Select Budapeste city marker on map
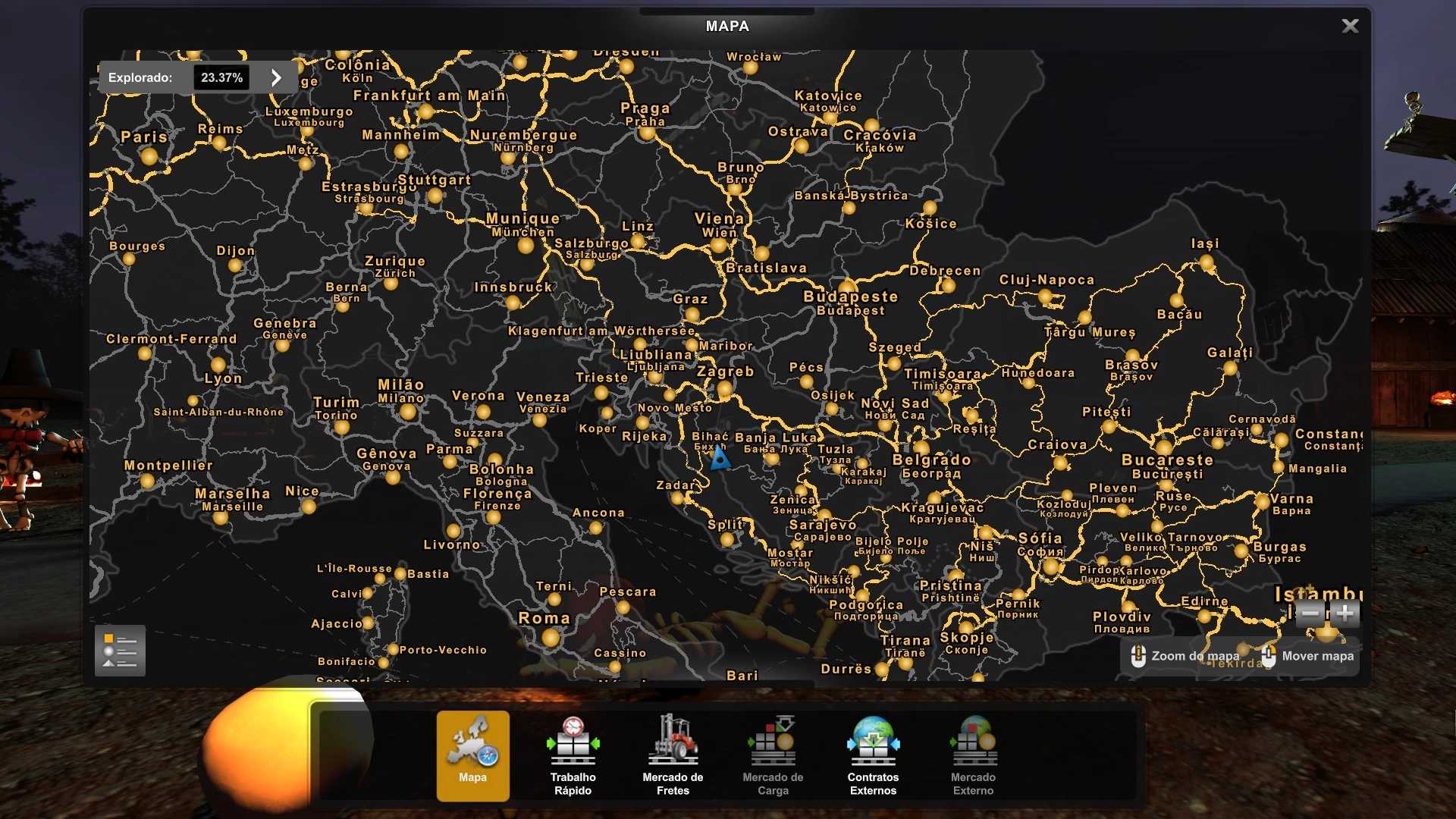Viewport: 1456px width, 819px height. (848, 287)
